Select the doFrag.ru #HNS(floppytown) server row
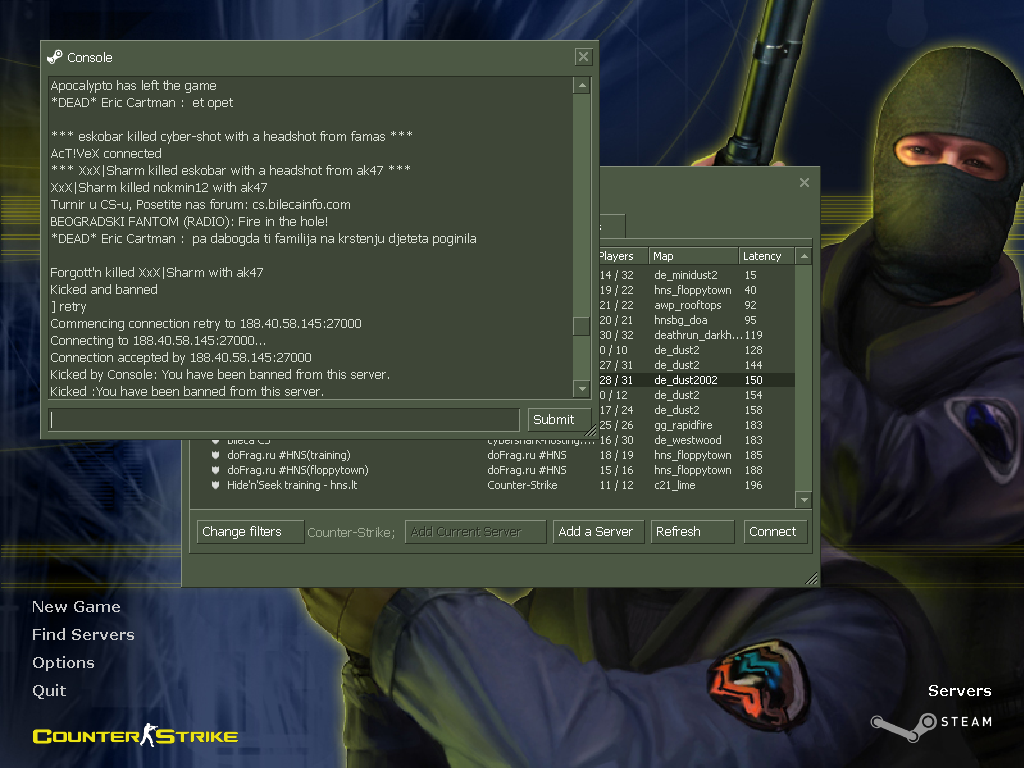 [493, 470]
